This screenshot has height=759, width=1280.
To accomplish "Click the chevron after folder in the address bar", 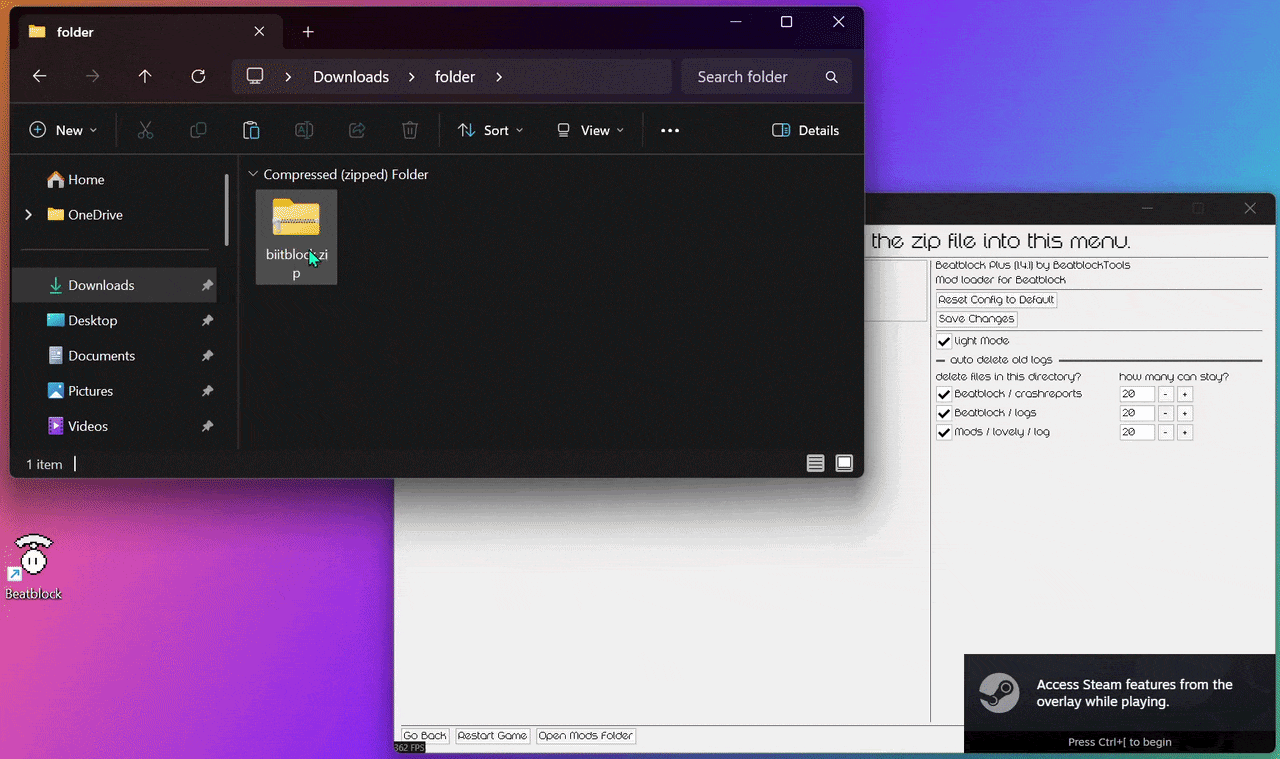I will coord(499,77).
